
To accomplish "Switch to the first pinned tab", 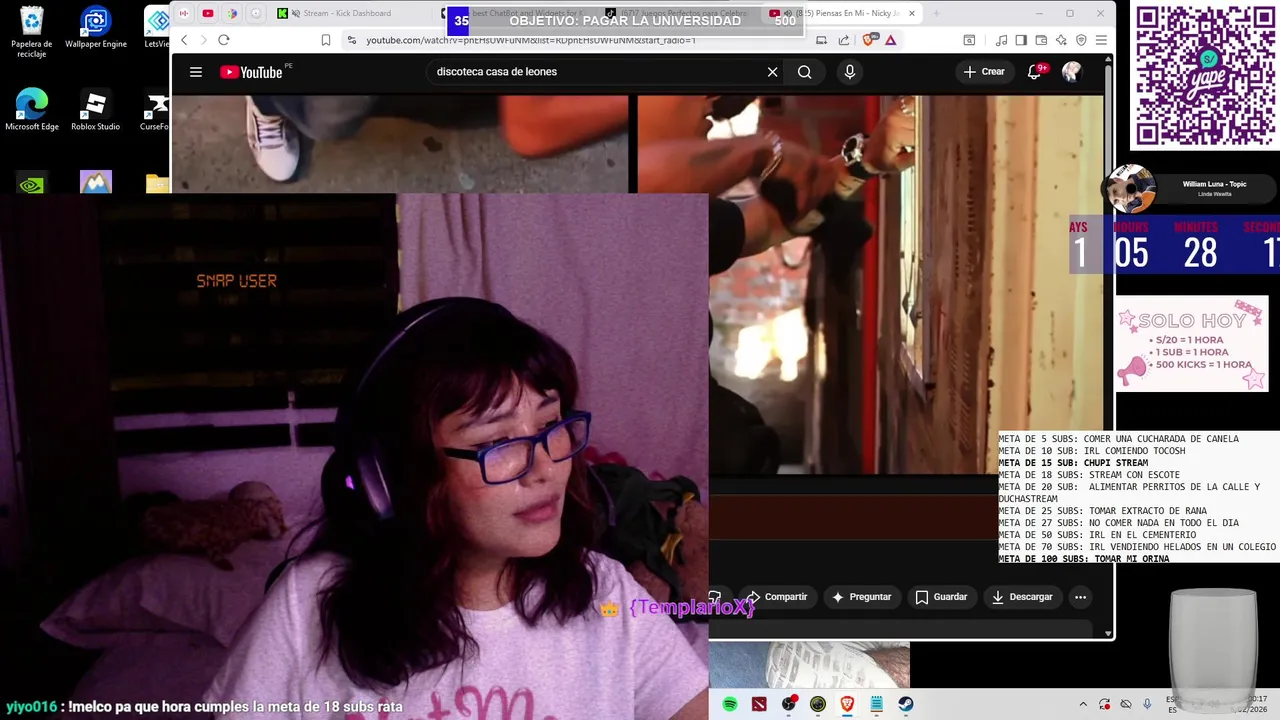I will tap(184, 13).
